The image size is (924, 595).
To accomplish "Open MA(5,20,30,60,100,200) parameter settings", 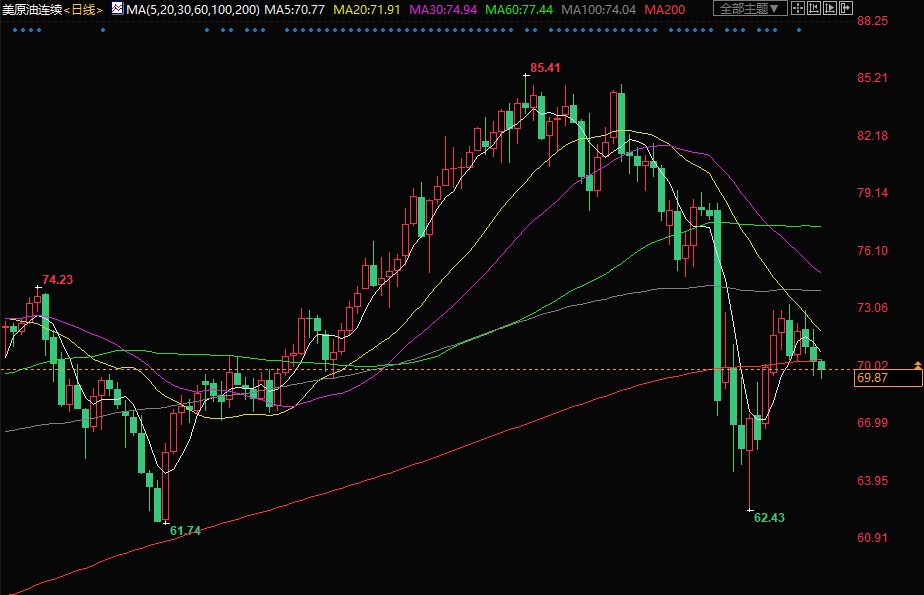I will 193,9.
